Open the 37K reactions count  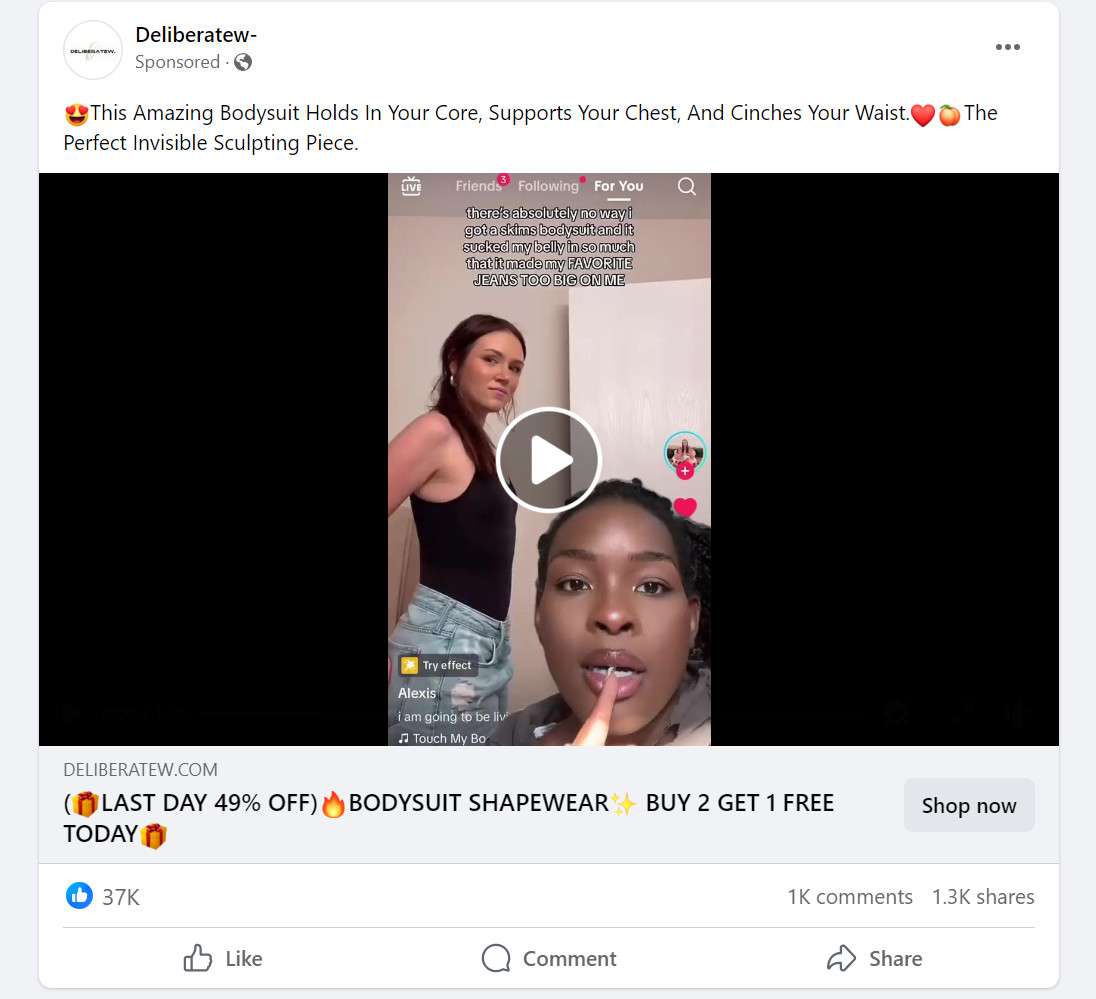121,898
